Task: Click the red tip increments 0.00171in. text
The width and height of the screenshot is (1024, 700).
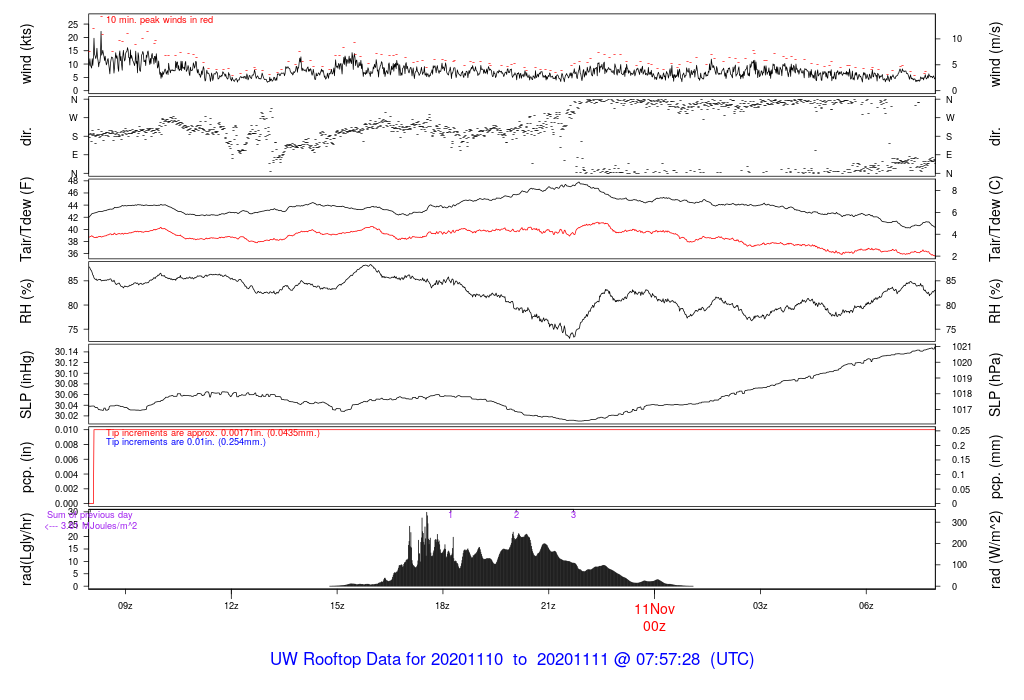Action: pyautogui.click(x=213, y=433)
